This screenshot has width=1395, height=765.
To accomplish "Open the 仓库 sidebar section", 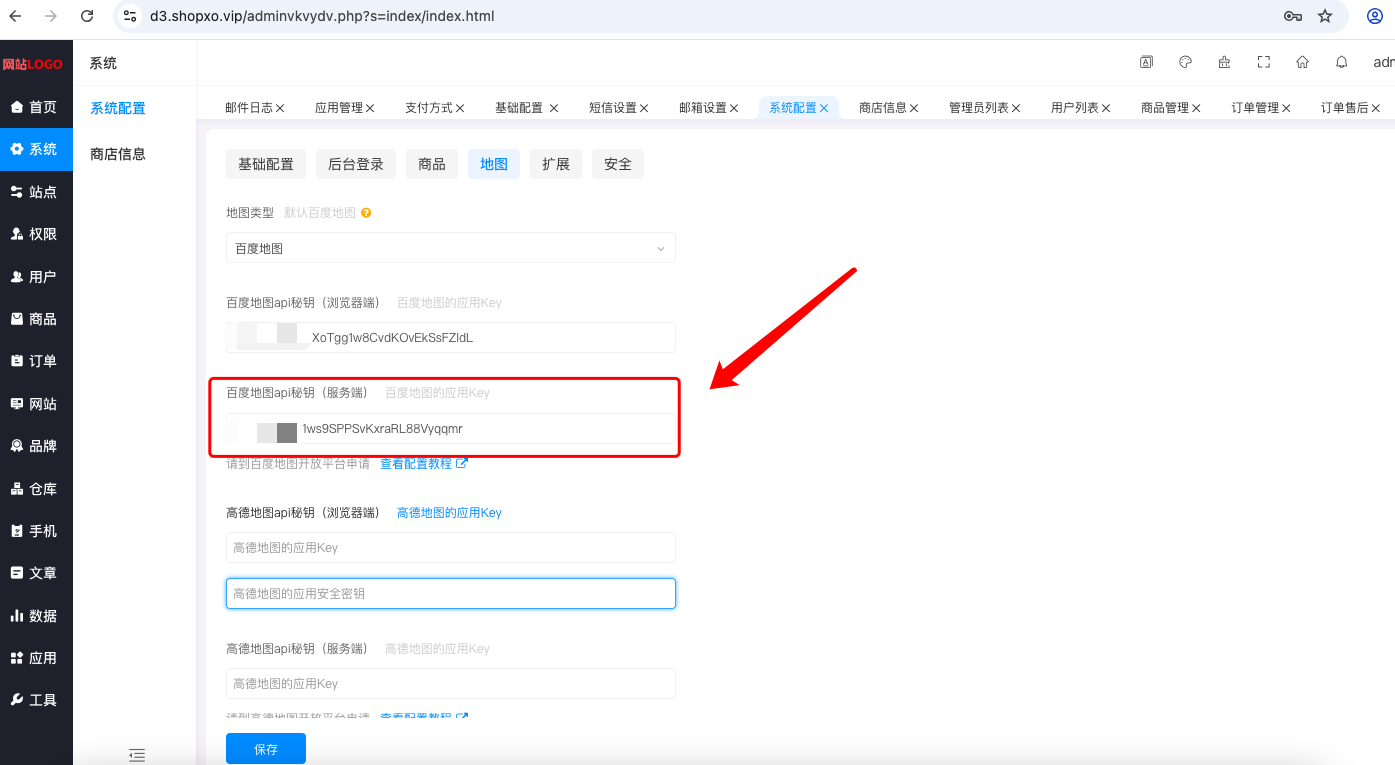I will pyautogui.click(x=36, y=489).
